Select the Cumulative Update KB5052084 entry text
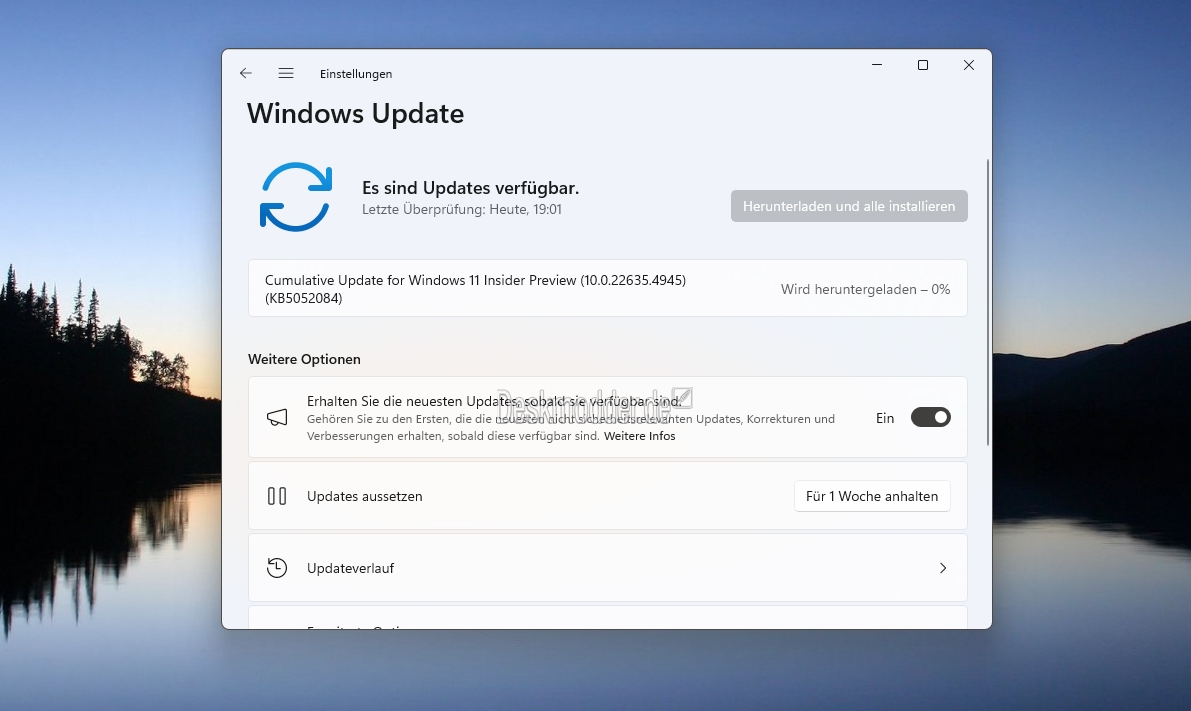The image size is (1191, 711). coord(475,289)
